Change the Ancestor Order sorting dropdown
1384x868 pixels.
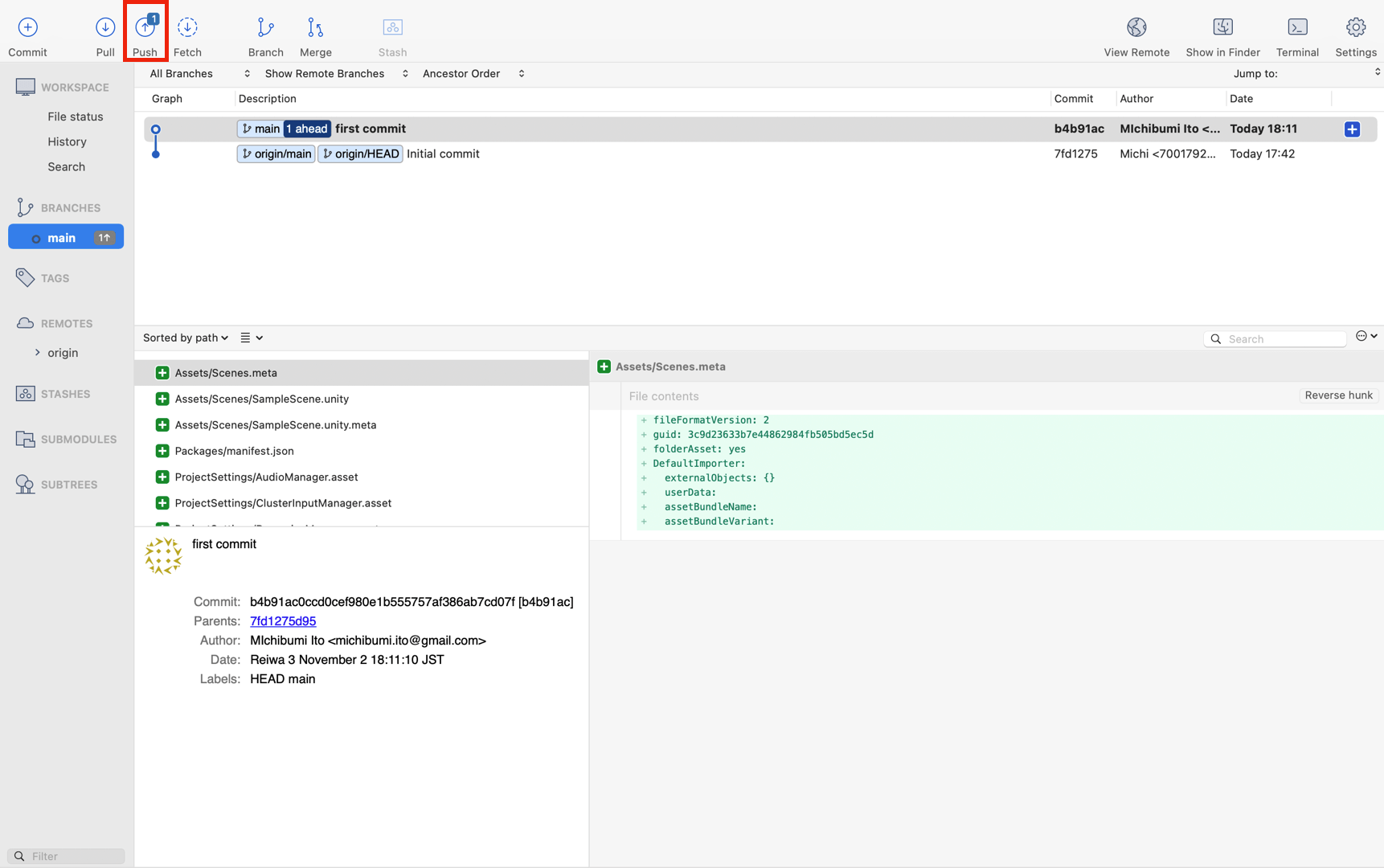point(473,74)
